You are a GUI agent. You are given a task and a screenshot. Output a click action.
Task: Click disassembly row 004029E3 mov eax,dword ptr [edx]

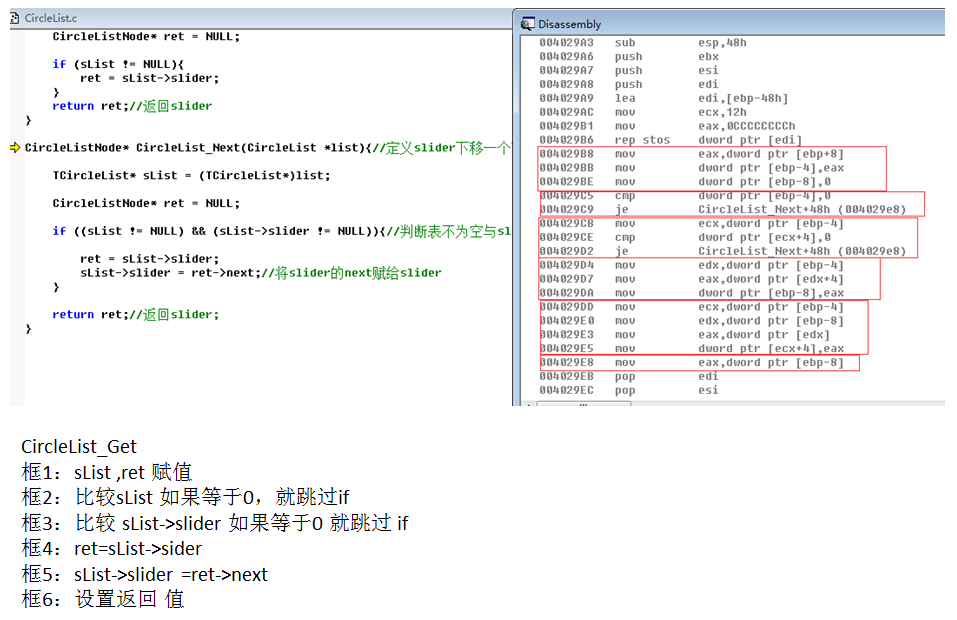(x=685, y=335)
